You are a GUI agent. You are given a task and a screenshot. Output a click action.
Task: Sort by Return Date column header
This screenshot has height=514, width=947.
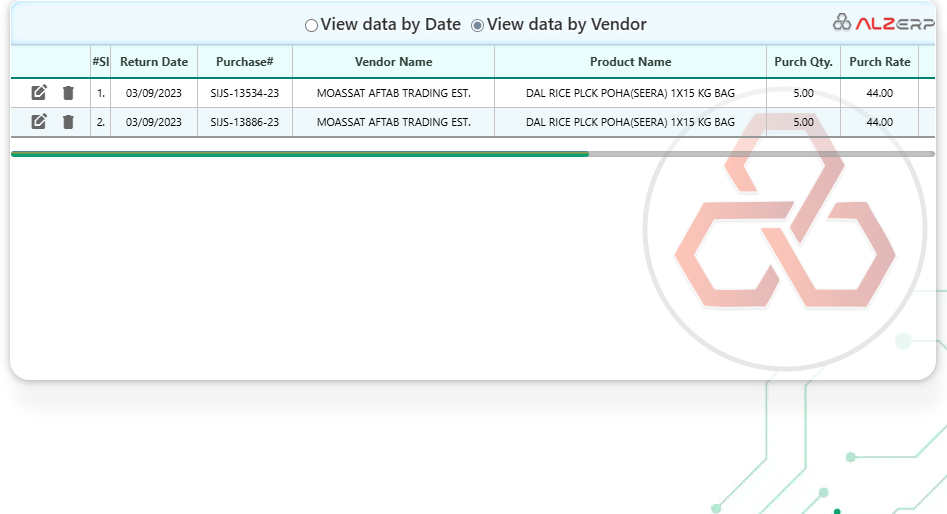tap(154, 62)
